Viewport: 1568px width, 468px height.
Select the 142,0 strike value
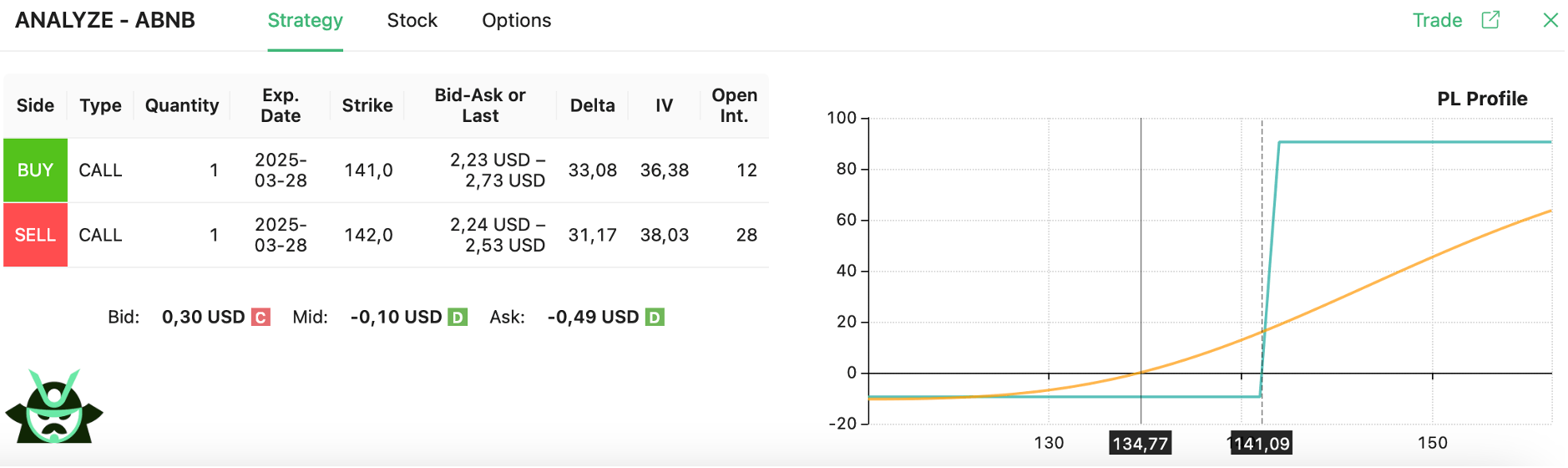point(368,235)
